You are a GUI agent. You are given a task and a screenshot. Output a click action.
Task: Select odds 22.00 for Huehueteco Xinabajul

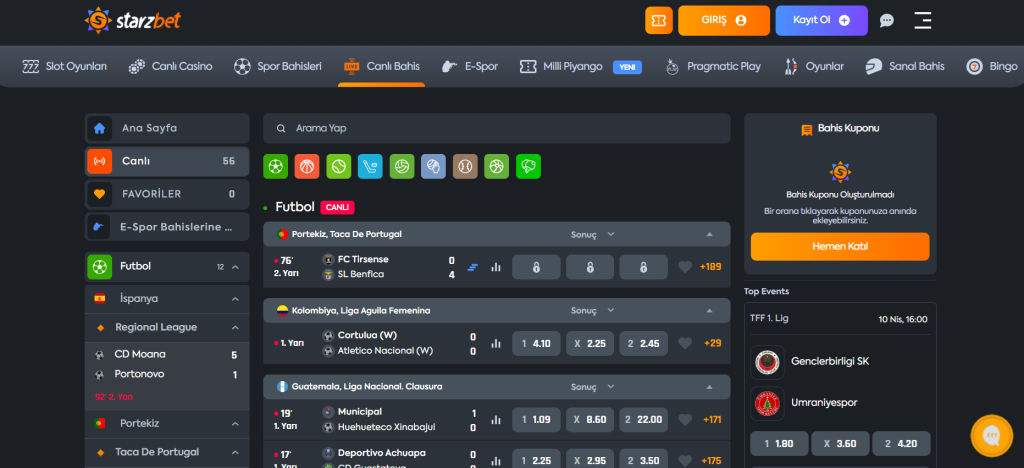pyautogui.click(x=643, y=420)
